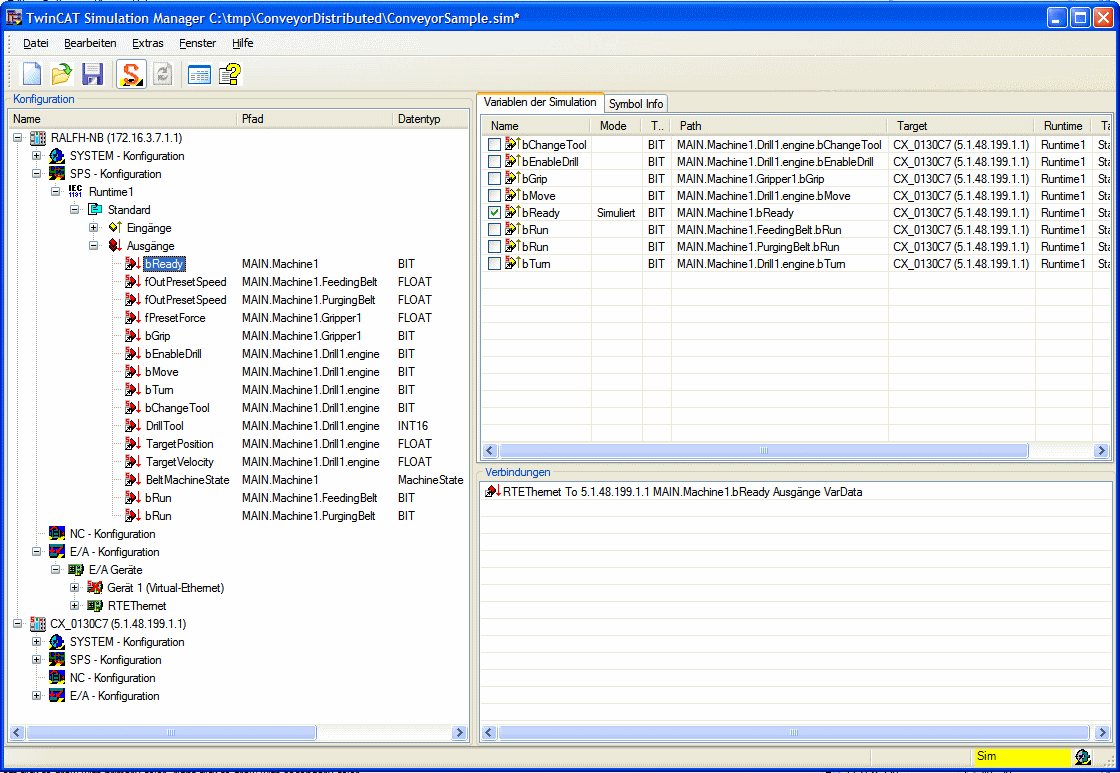
Task: Check the PurgingBelt.bRun row checkbox
Action: point(494,246)
